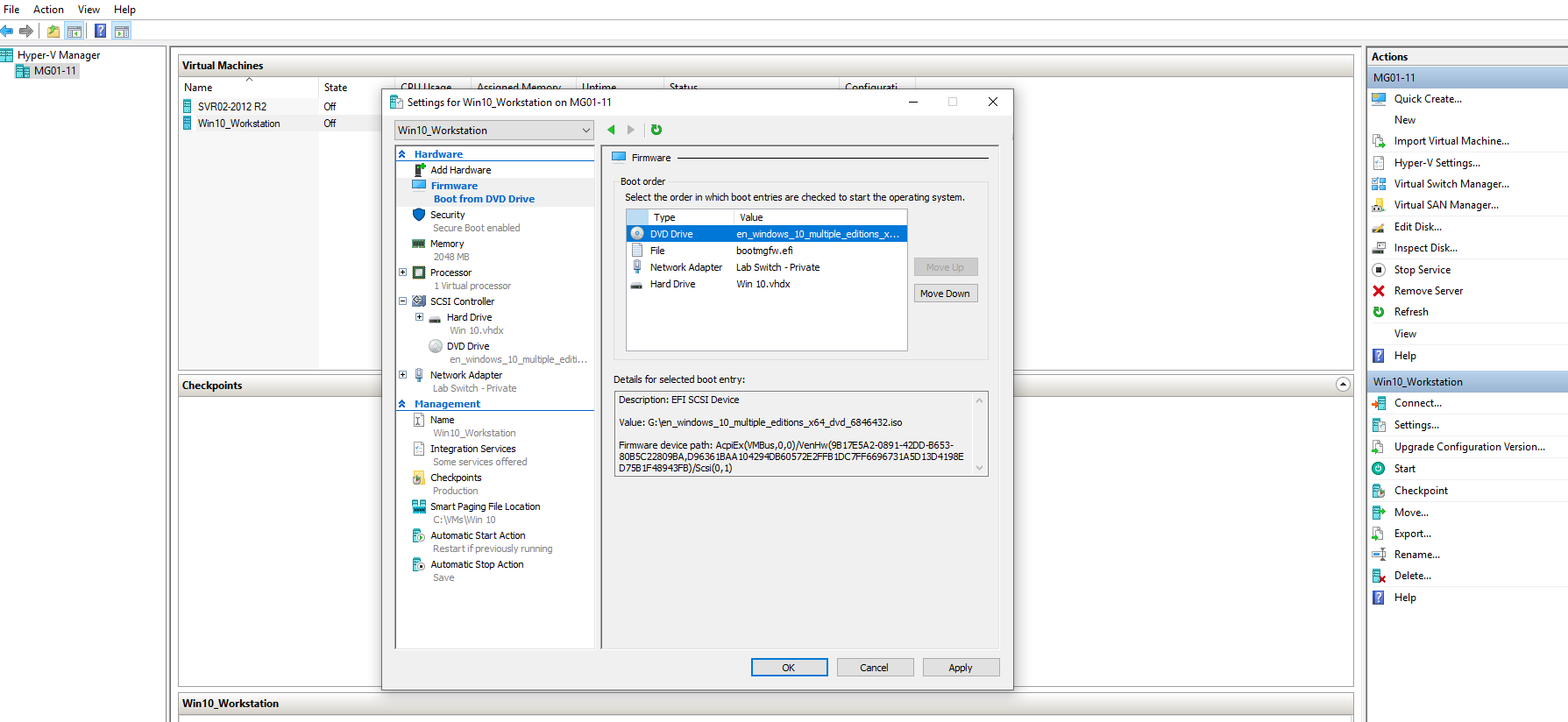
Task: Click the Hyper-V Manager root node
Action: click(x=58, y=55)
